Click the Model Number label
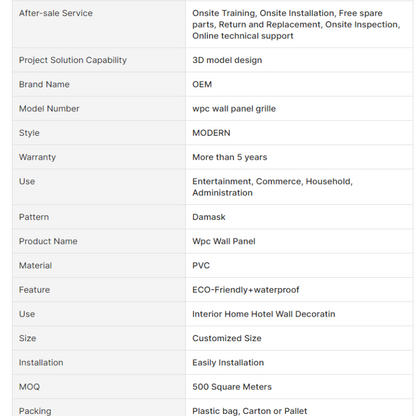 (49, 109)
